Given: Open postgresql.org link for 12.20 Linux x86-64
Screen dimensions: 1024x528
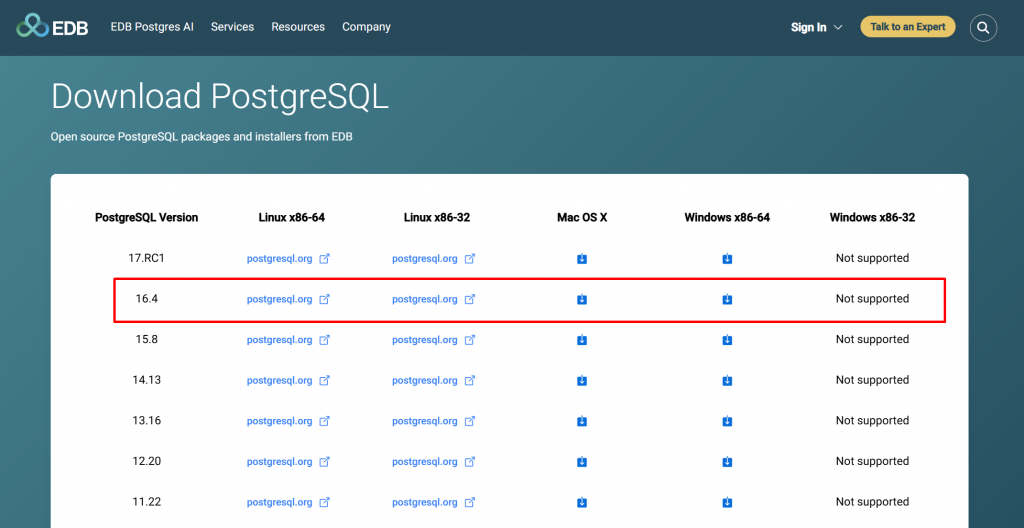Looking at the screenshot, I should click(x=280, y=462).
